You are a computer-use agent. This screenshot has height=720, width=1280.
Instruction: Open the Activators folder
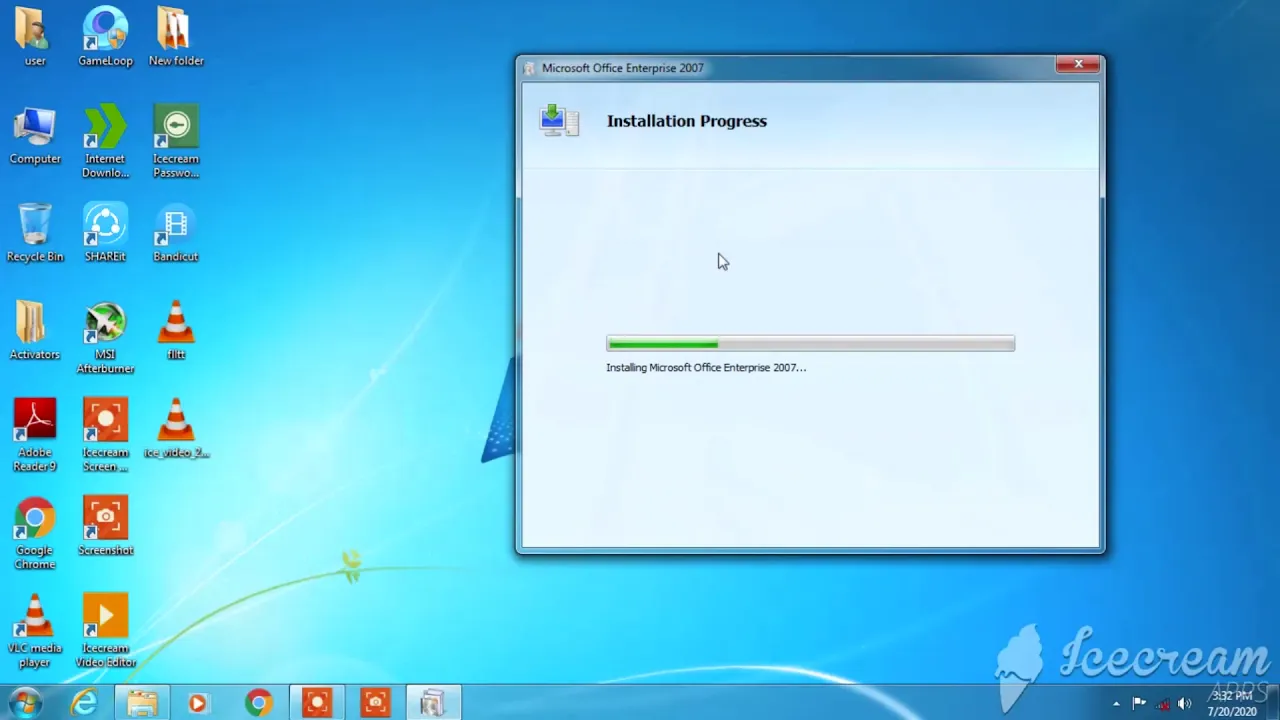pyautogui.click(x=35, y=331)
